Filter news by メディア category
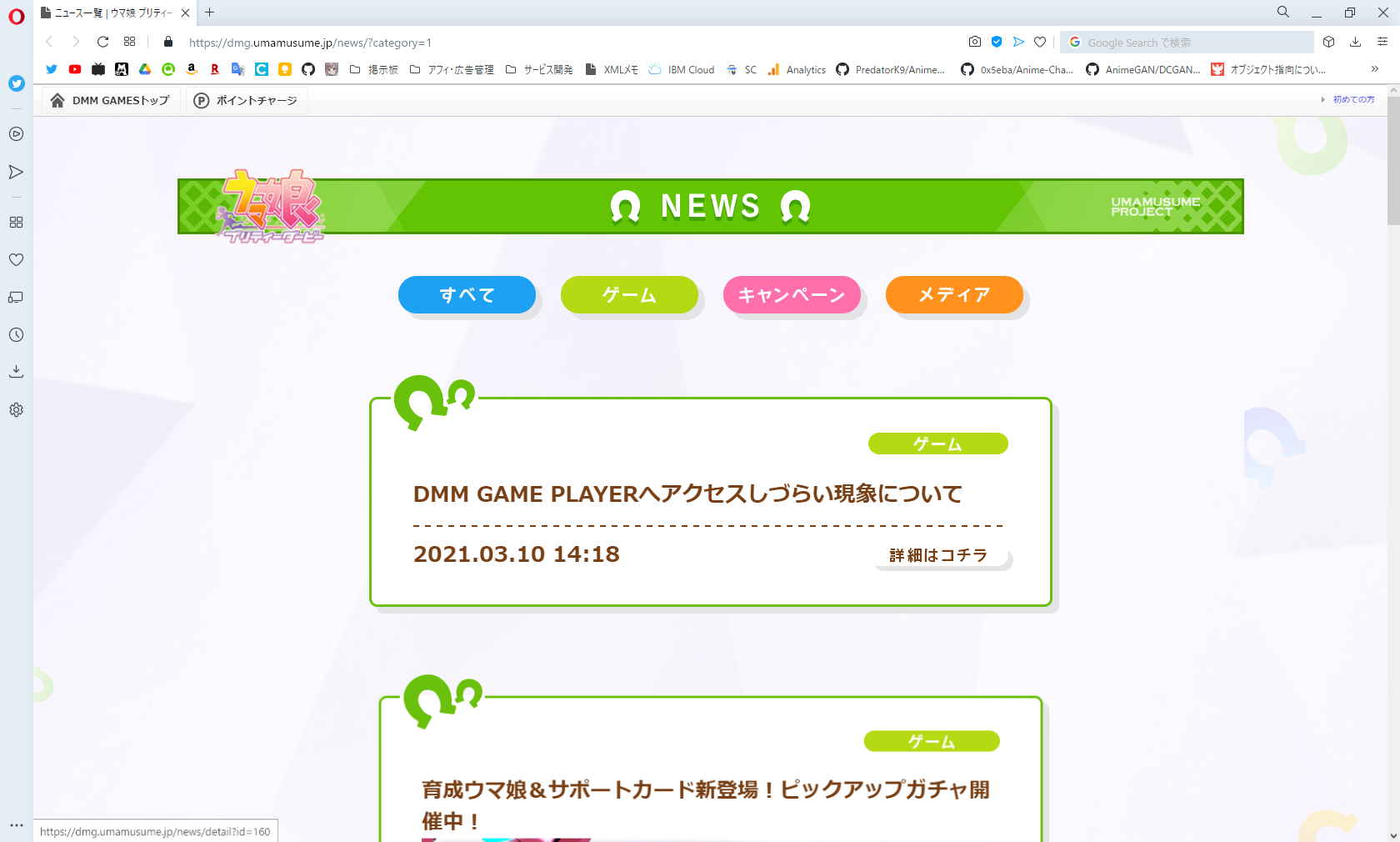Viewport: 1400px width, 842px height. pyautogui.click(x=954, y=294)
